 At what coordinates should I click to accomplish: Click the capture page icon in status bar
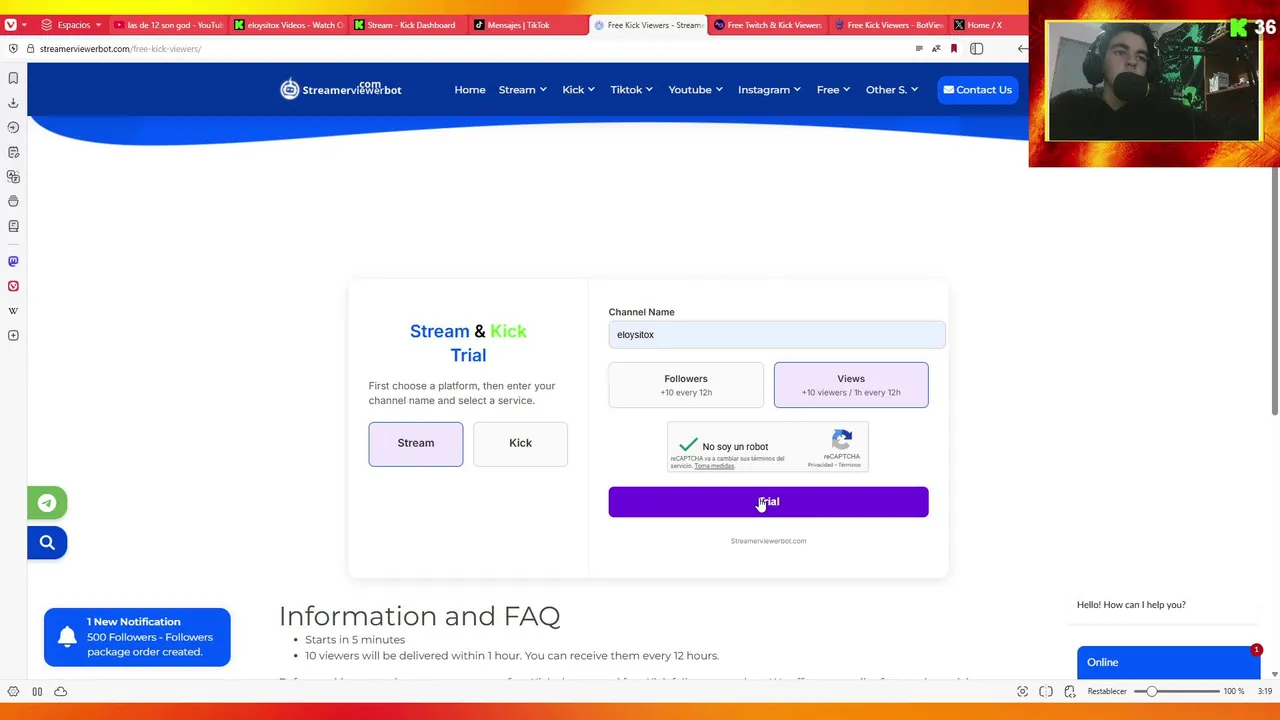1022,692
